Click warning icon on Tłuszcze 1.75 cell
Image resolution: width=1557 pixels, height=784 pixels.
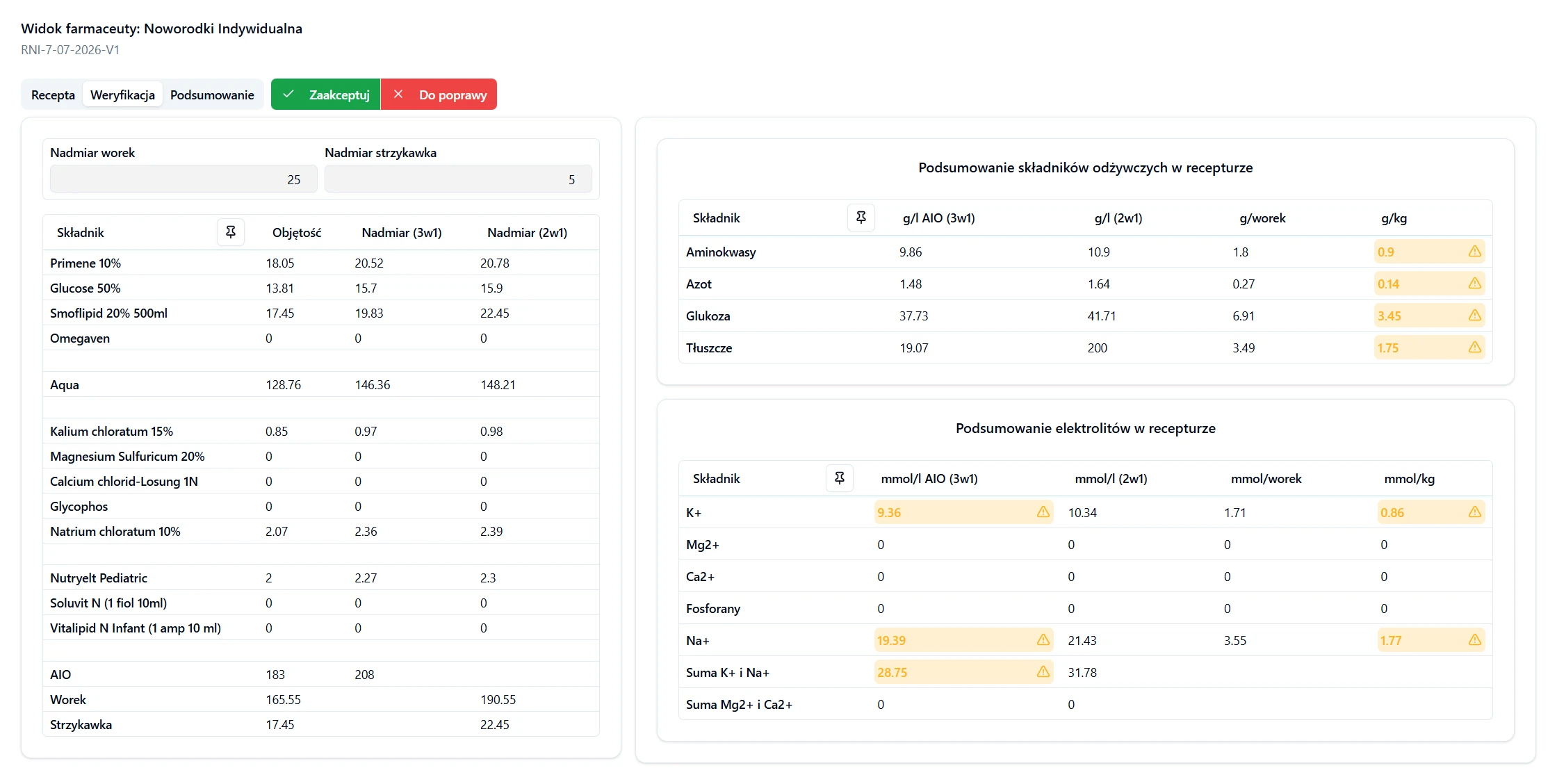(x=1474, y=348)
